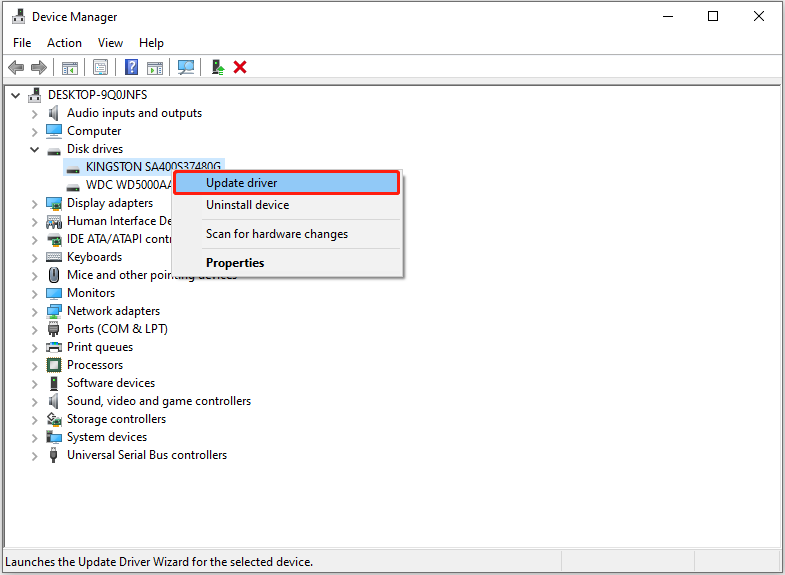The image size is (785, 575).
Task: Click the Software devices icon
Action: coord(54,383)
